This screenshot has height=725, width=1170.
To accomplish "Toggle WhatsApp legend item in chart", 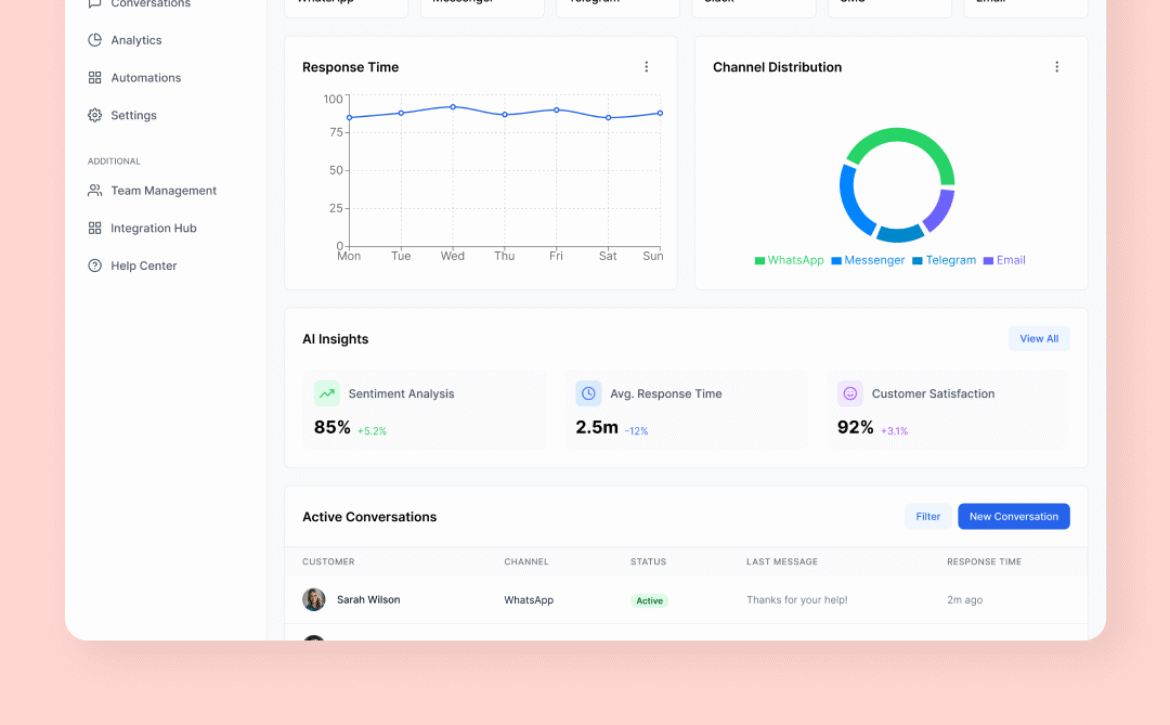I will [789, 260].
